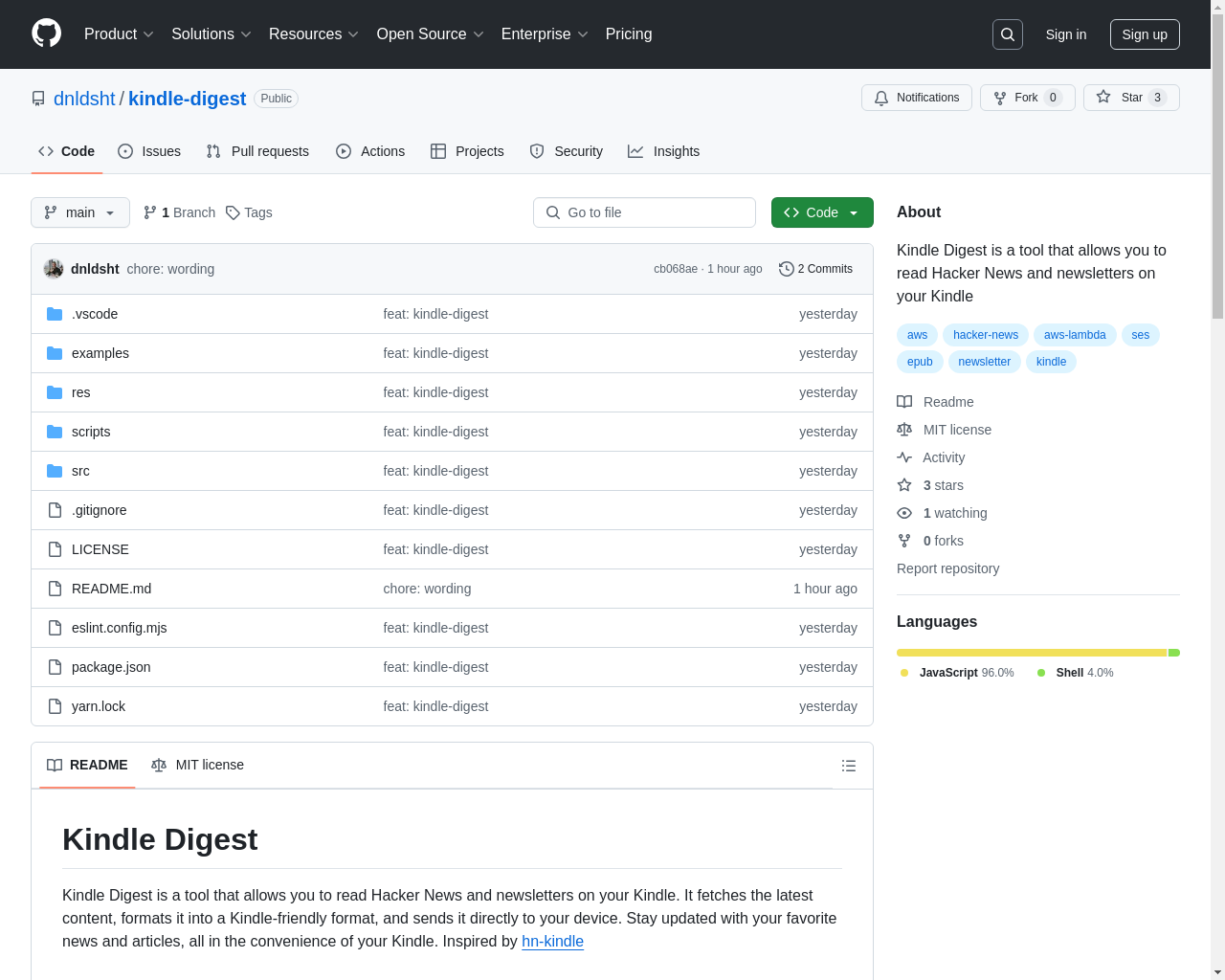Open the src folder
The image size is (1225, 980).
tap(80, 471)
